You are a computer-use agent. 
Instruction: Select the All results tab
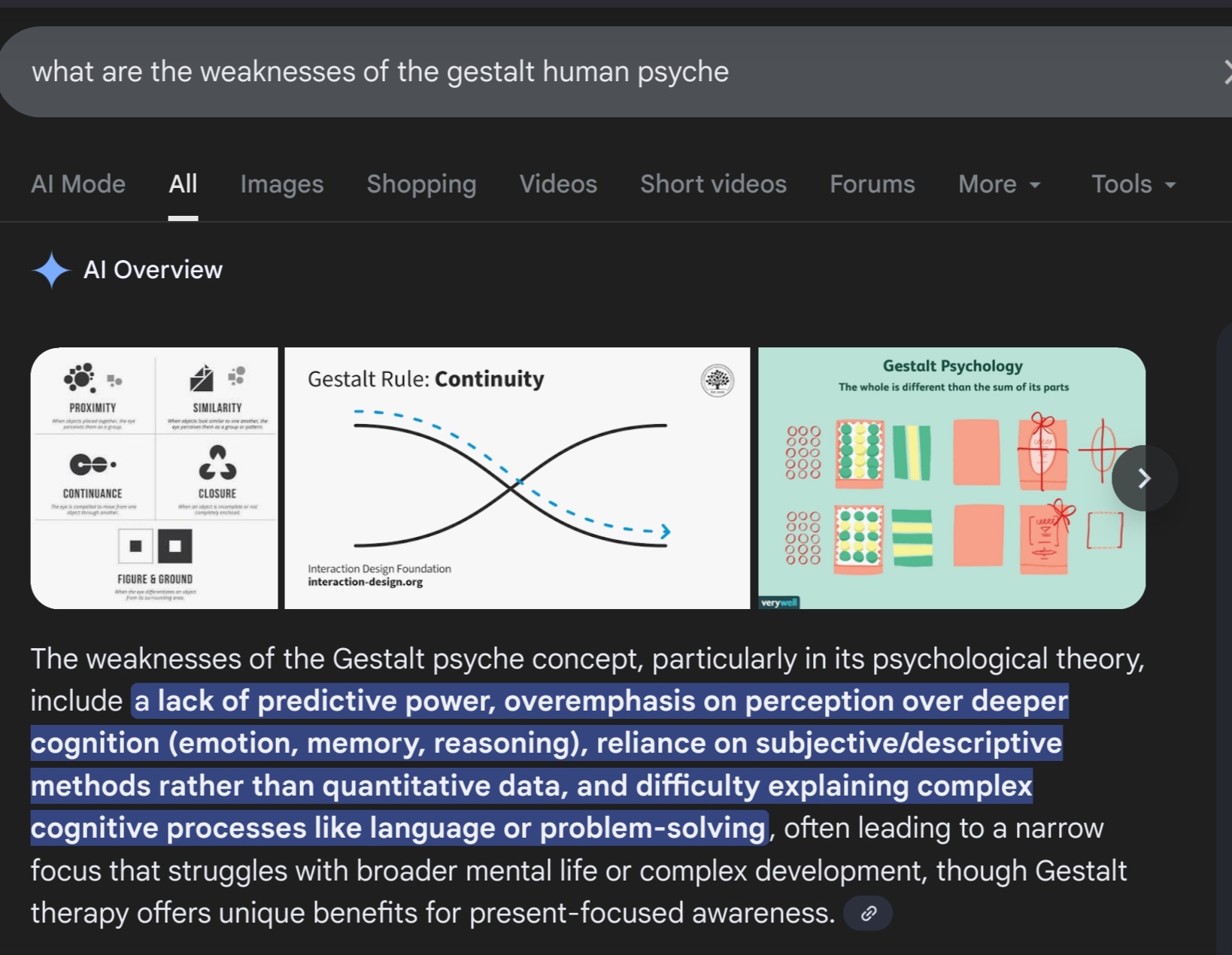[183, 184]
